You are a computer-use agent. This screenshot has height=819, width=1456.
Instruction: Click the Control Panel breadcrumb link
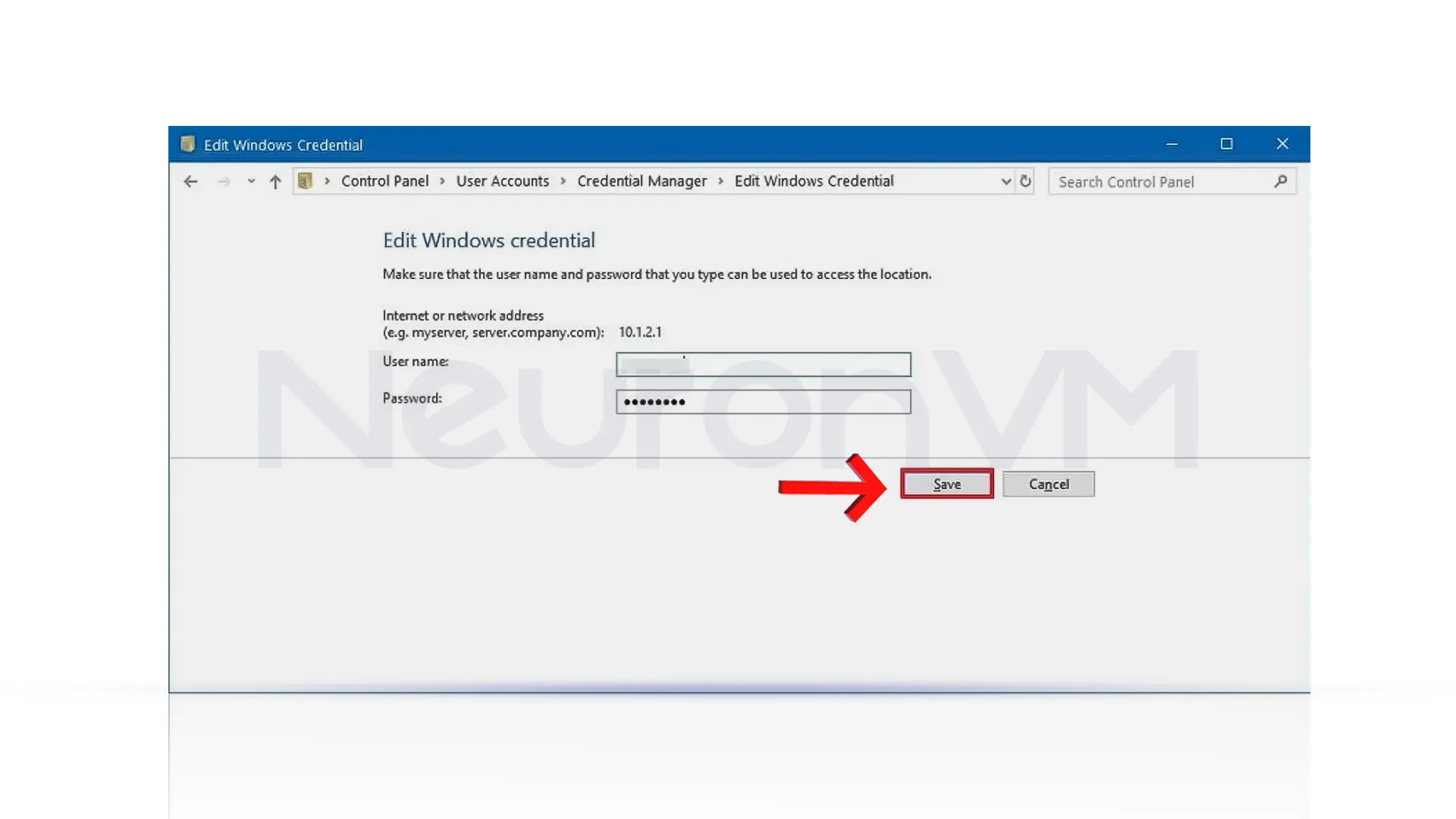pyautogui.click(x=384, y=181)
